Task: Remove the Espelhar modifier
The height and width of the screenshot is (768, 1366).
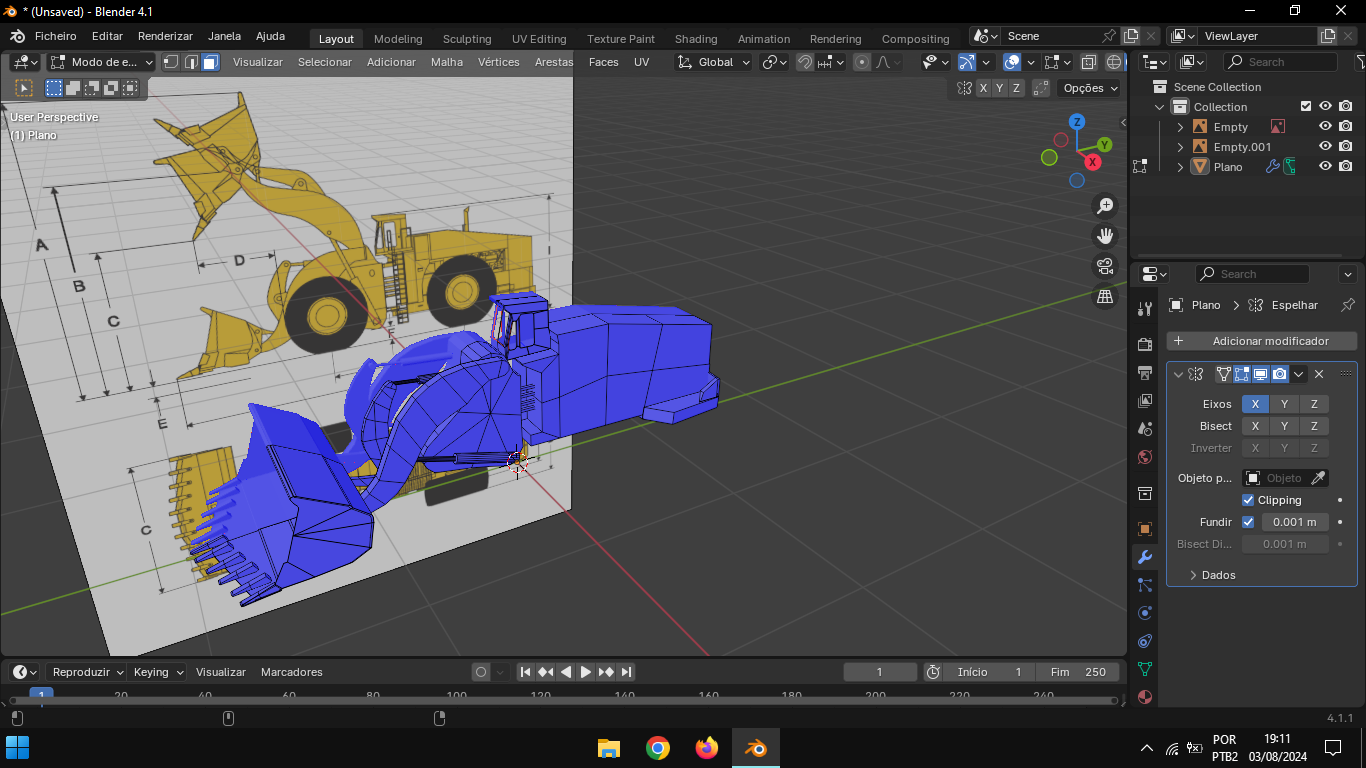Action: pos(1319,374)
